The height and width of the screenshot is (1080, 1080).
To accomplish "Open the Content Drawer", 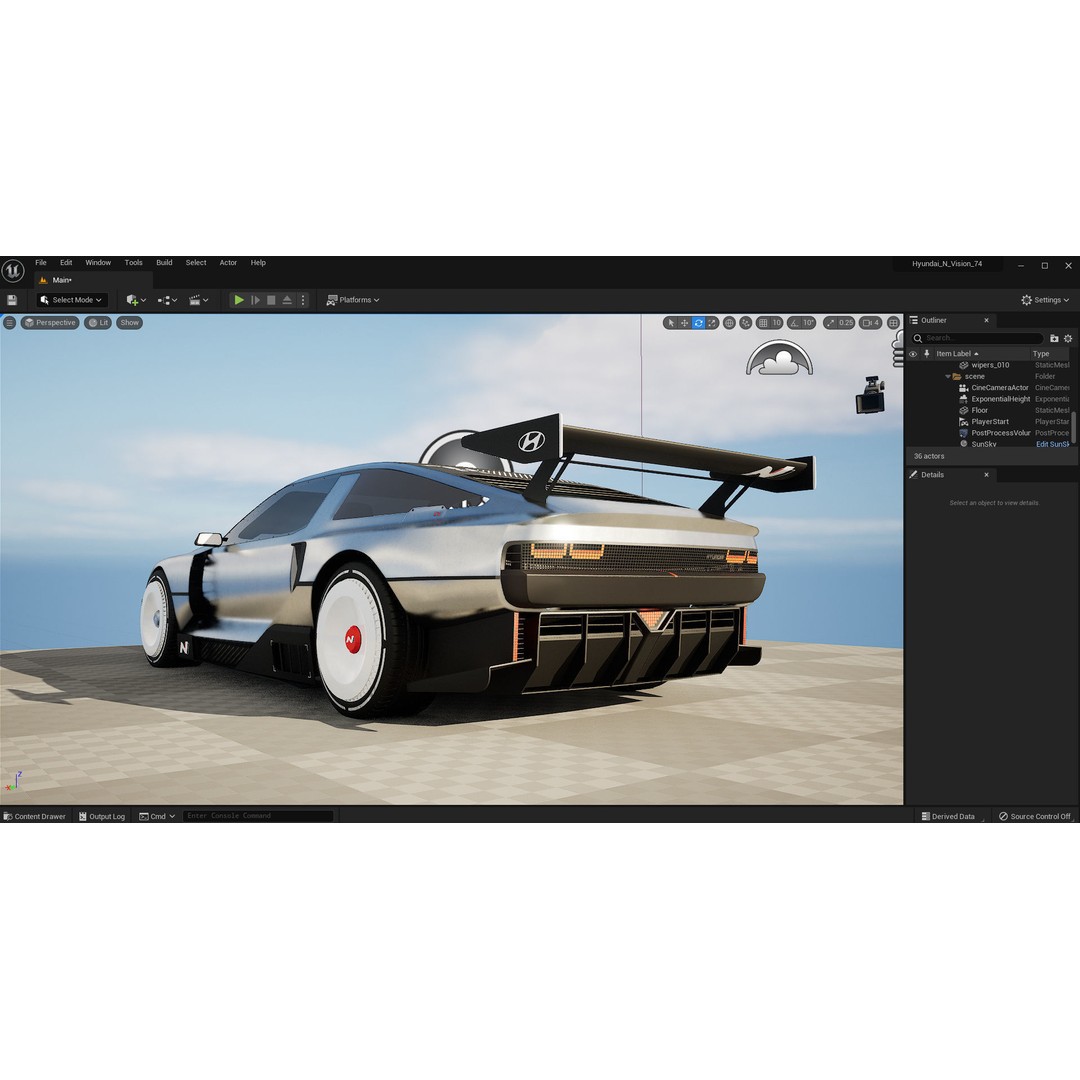I will 34,816.
